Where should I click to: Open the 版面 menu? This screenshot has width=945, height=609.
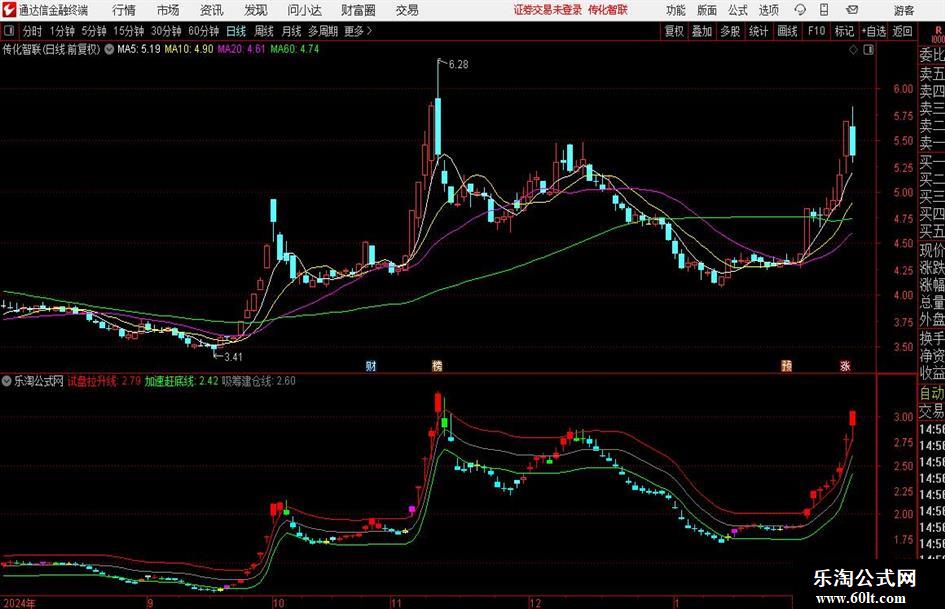tap(707, 10)
